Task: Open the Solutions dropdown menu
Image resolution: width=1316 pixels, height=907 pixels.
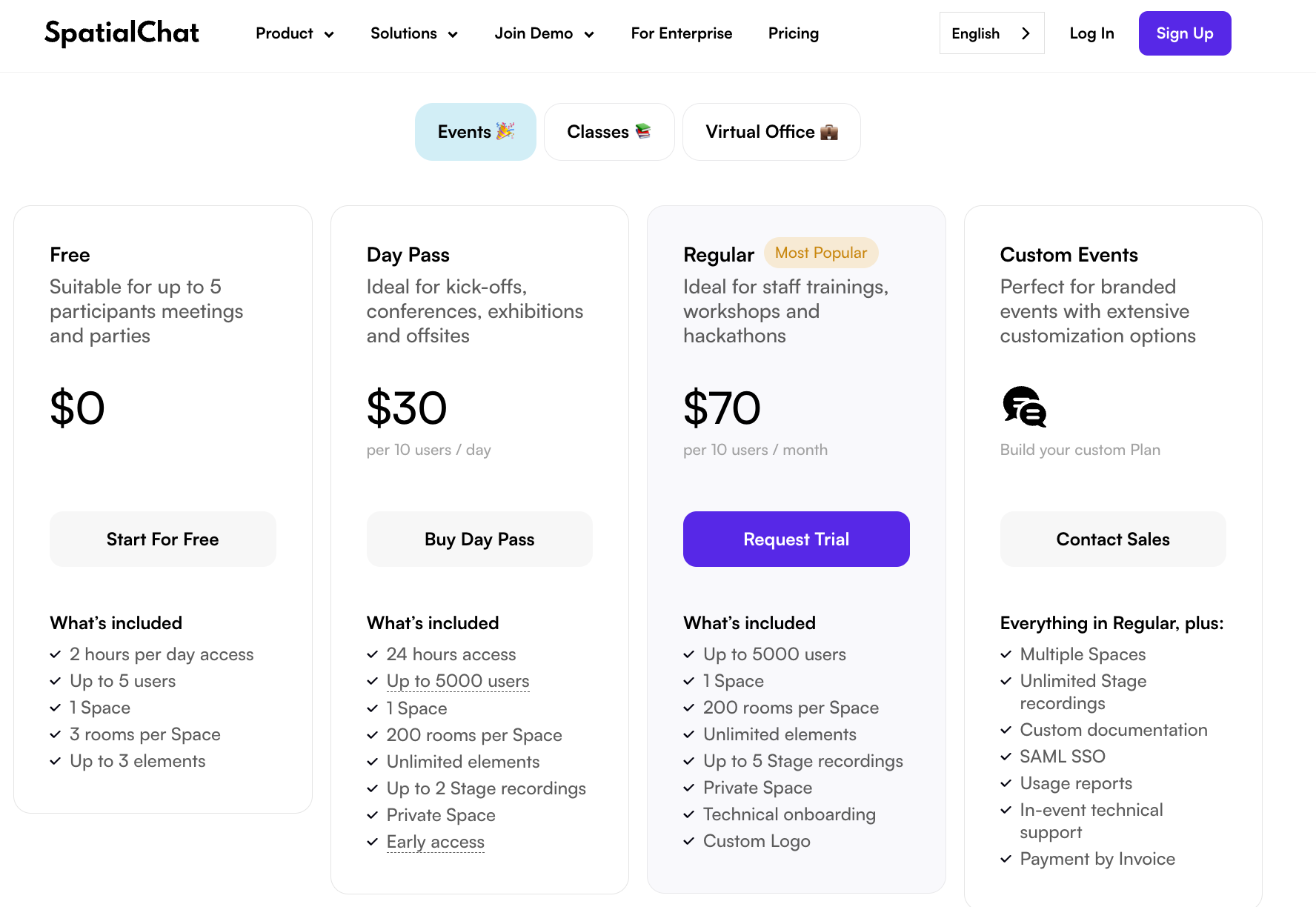Action: click(x=414, y=33)
